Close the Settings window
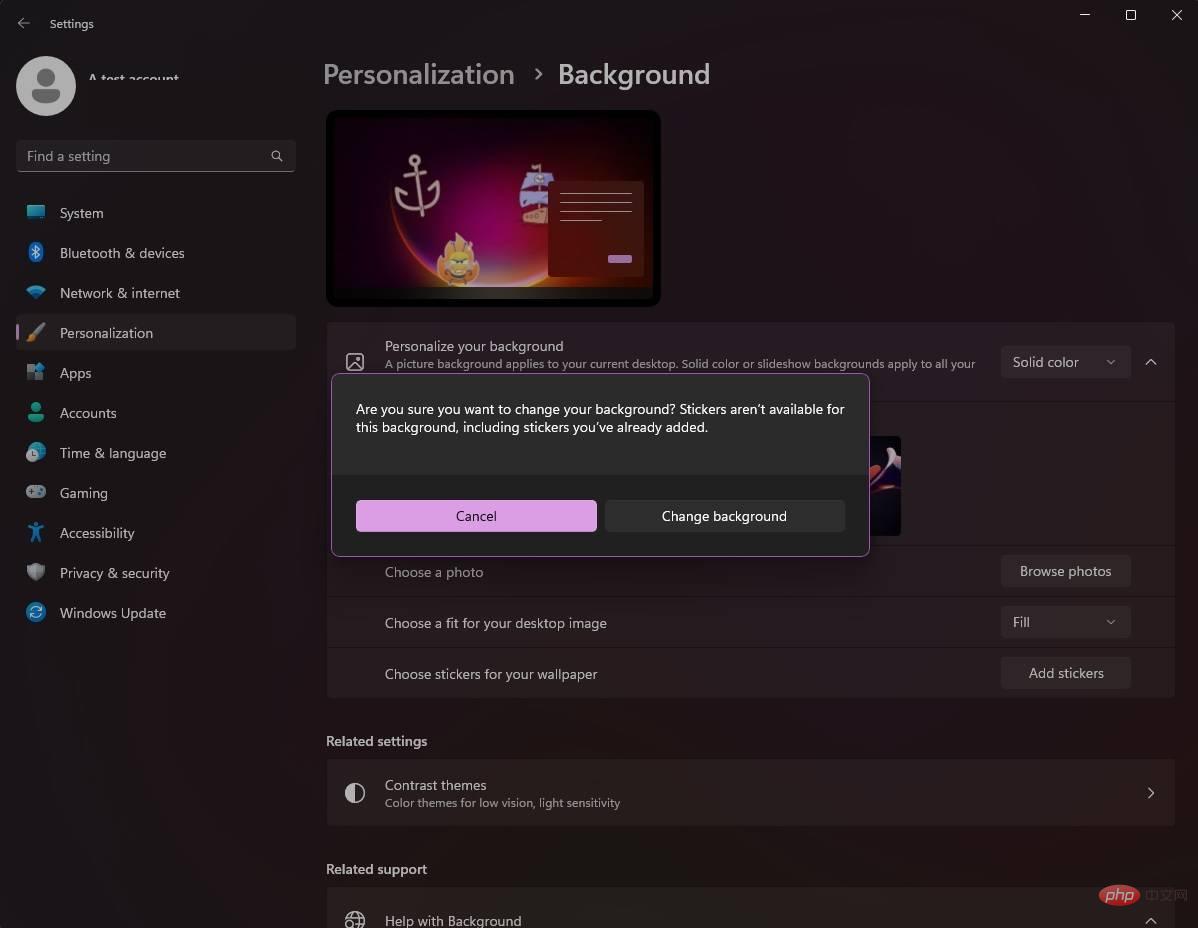Image resolution: width=1198 pixels, height=928 pixels. pyautogui.click(x=1177, y=15)
